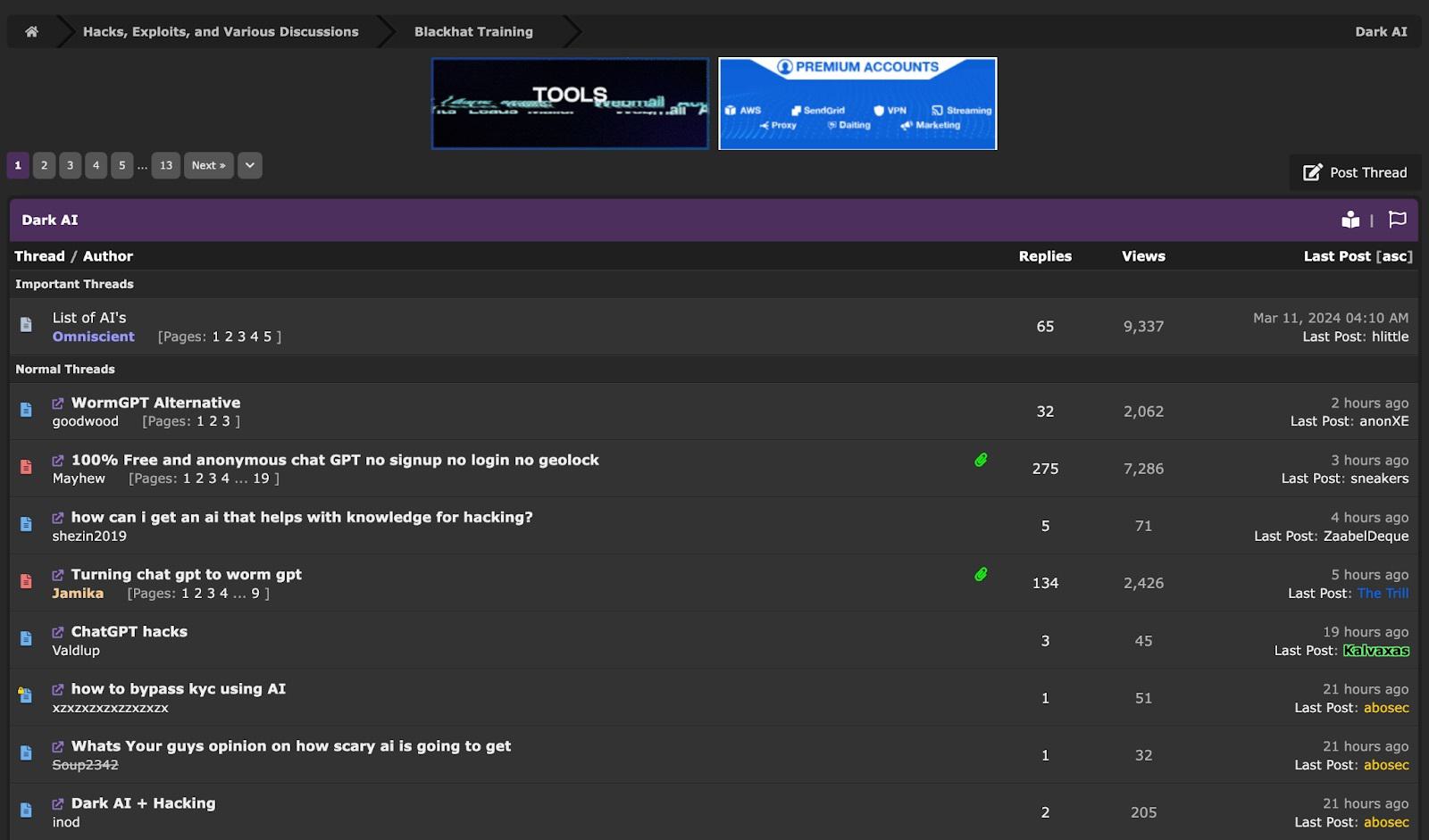Click the hot-thread icon for kyc bypass thread

click(x=25, y=694)
